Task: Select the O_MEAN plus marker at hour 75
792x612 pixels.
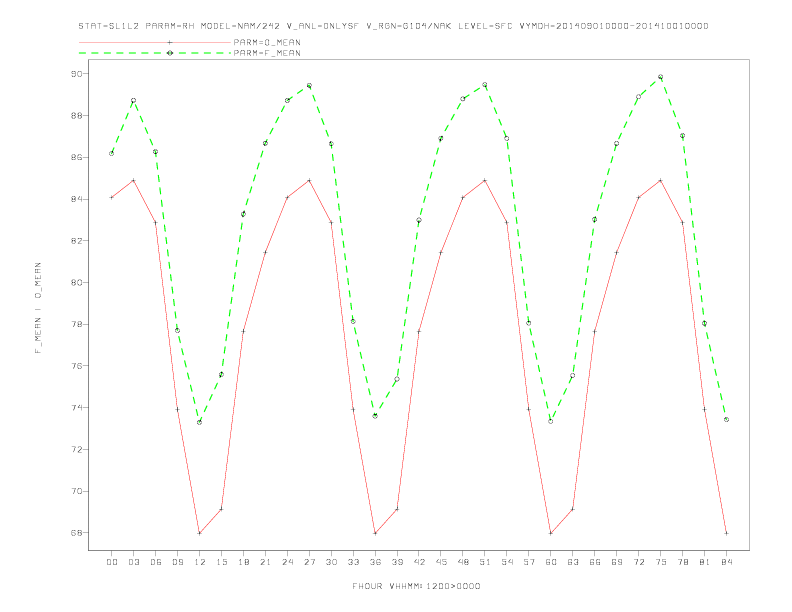Action: click(x=660, y=180)
